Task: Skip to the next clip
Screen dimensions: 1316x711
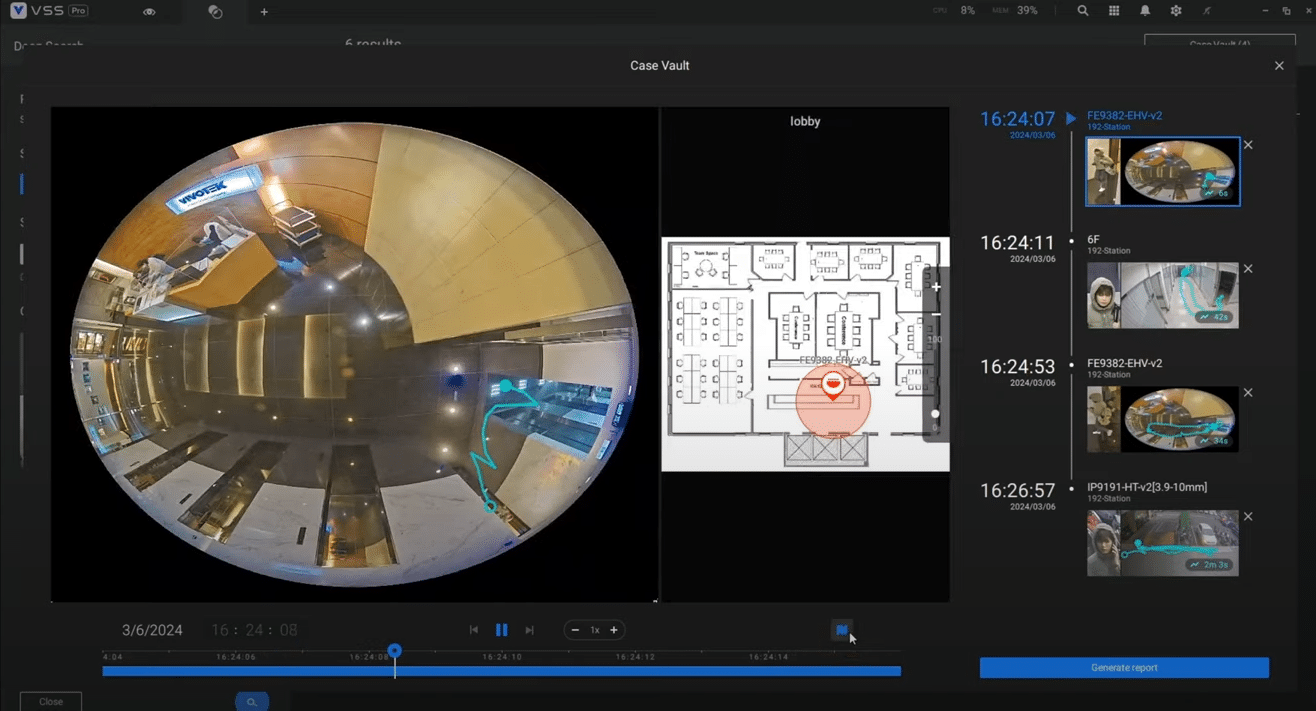Action: (529, 630)
